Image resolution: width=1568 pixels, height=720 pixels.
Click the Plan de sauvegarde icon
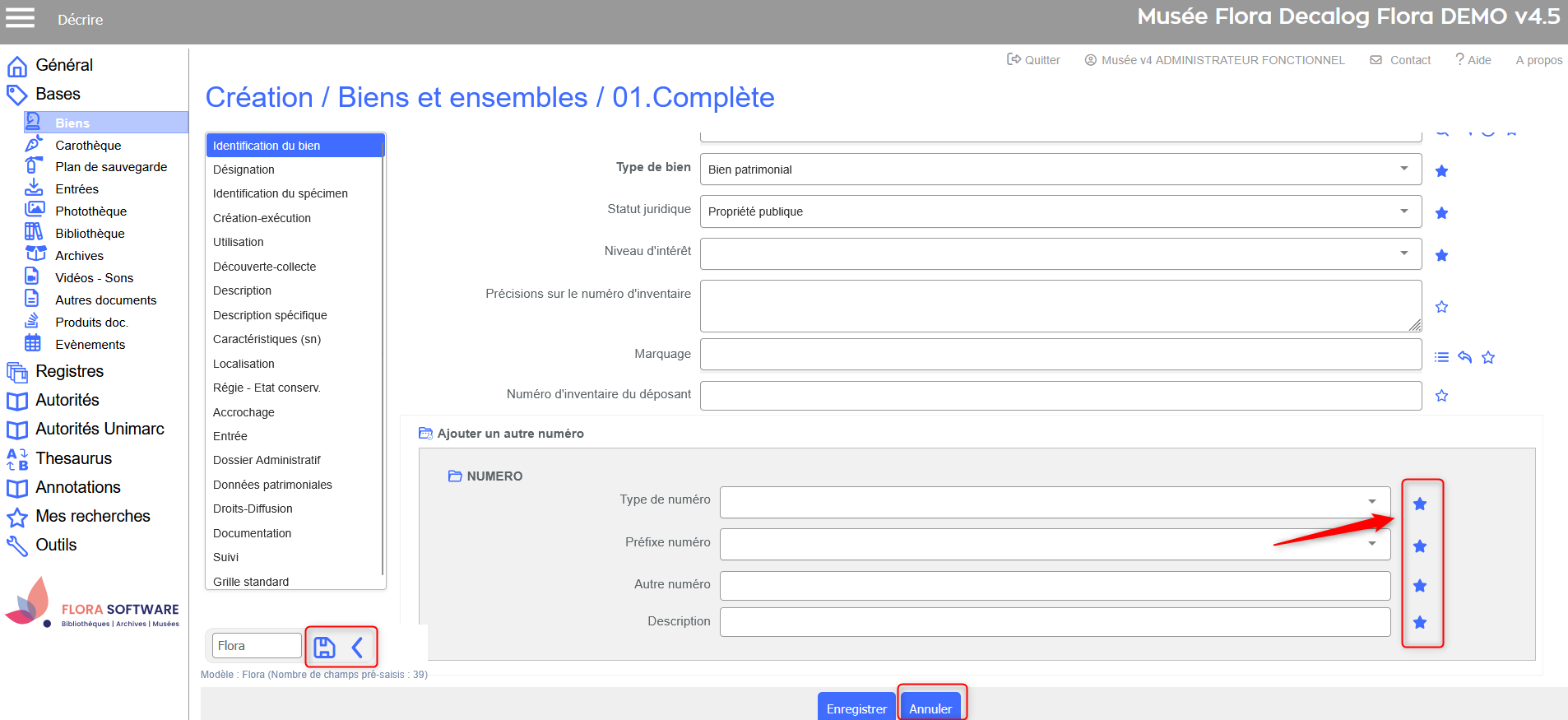coord(33,165)
